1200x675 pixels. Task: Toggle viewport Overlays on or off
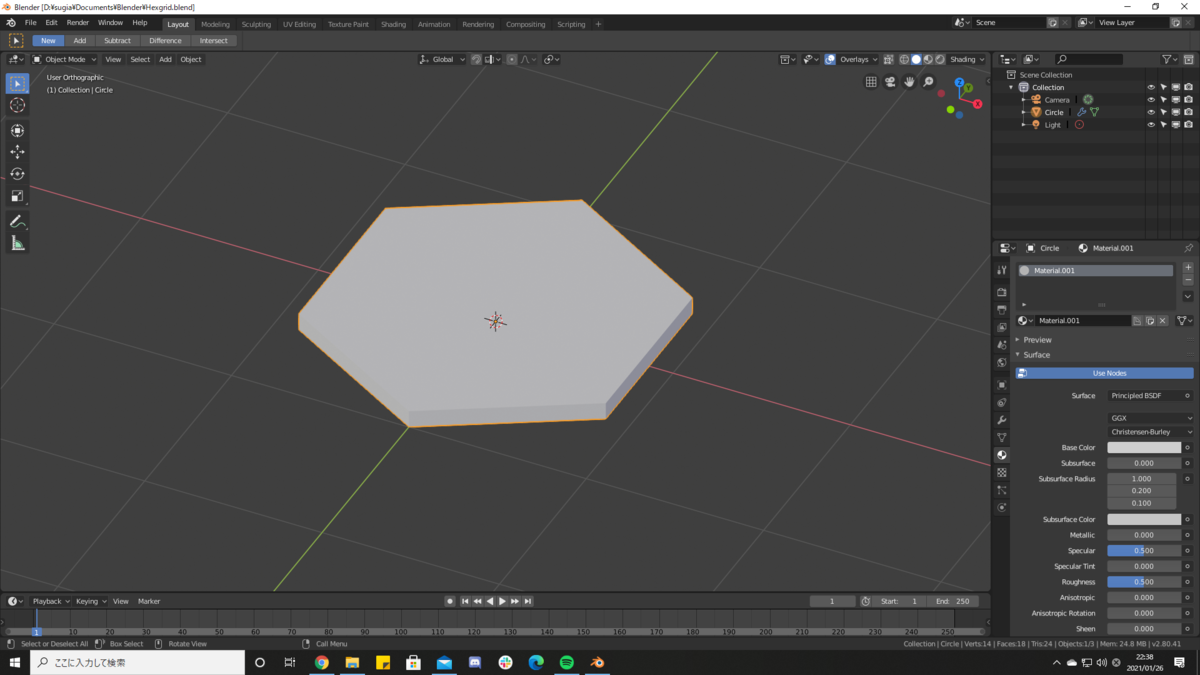pyautogui.click(x=830, y=59)
